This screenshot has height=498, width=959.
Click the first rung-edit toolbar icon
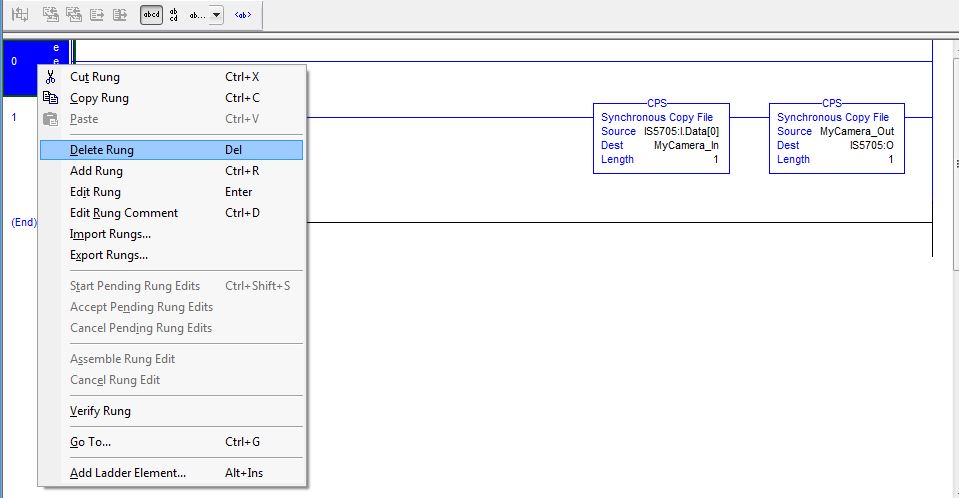click(x=20, y=15)
